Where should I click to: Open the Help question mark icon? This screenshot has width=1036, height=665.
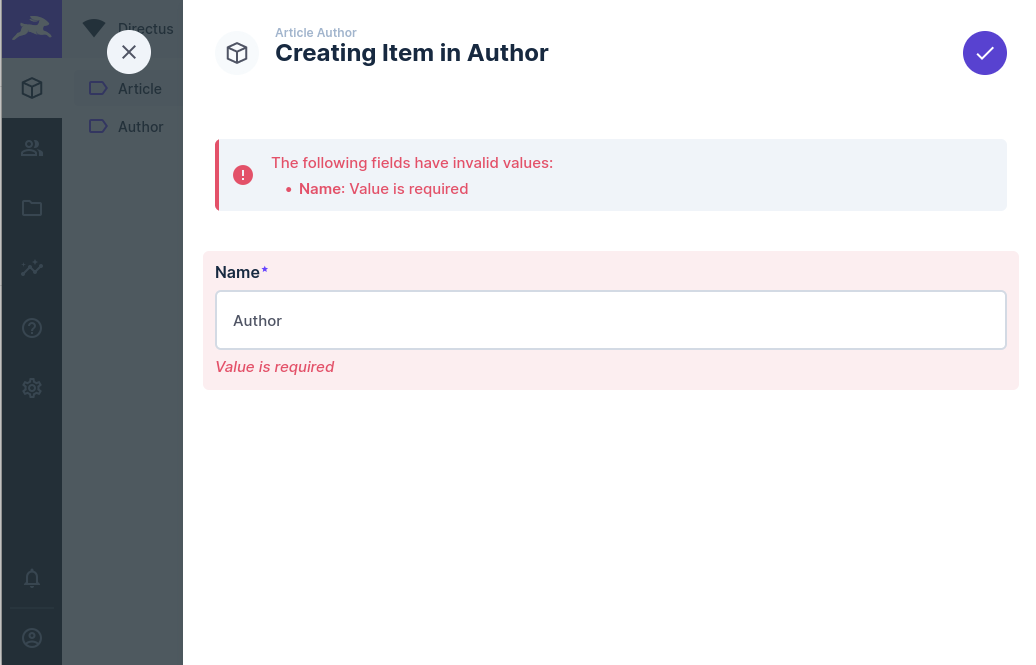[x=31, y=328]
